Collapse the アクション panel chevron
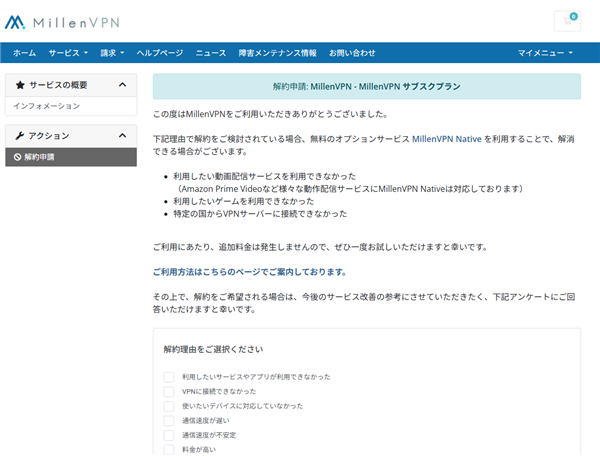 pyautogui.click(x=122, y=136)
